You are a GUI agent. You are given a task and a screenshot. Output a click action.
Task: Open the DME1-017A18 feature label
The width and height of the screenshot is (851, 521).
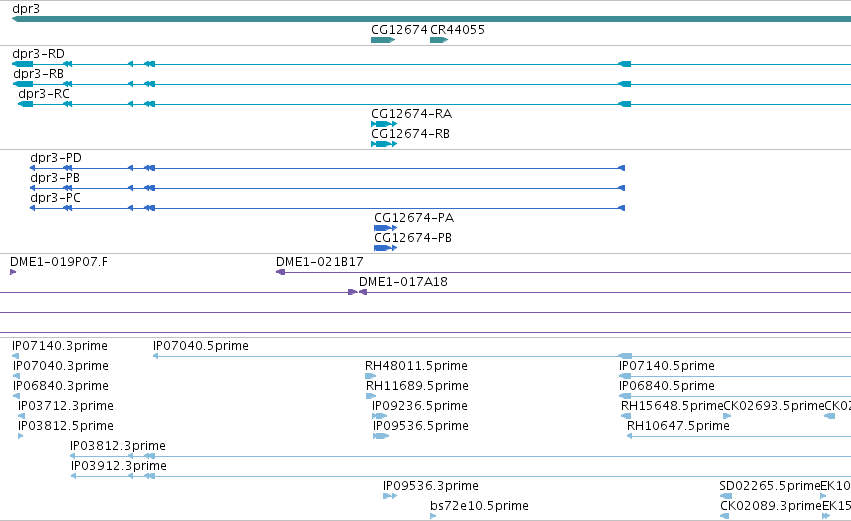[403, 282]
